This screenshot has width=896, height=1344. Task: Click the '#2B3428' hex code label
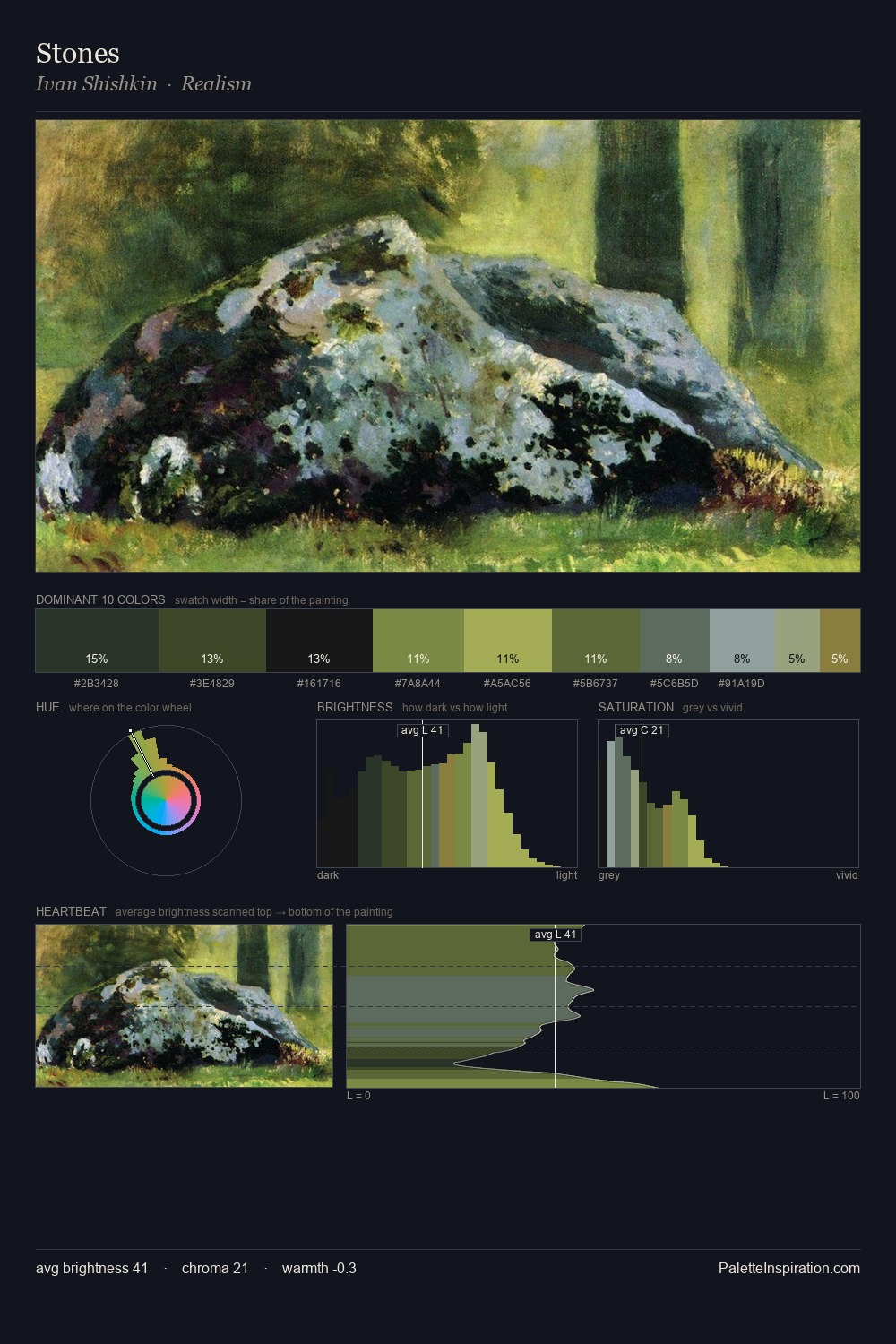click(97, 684)
